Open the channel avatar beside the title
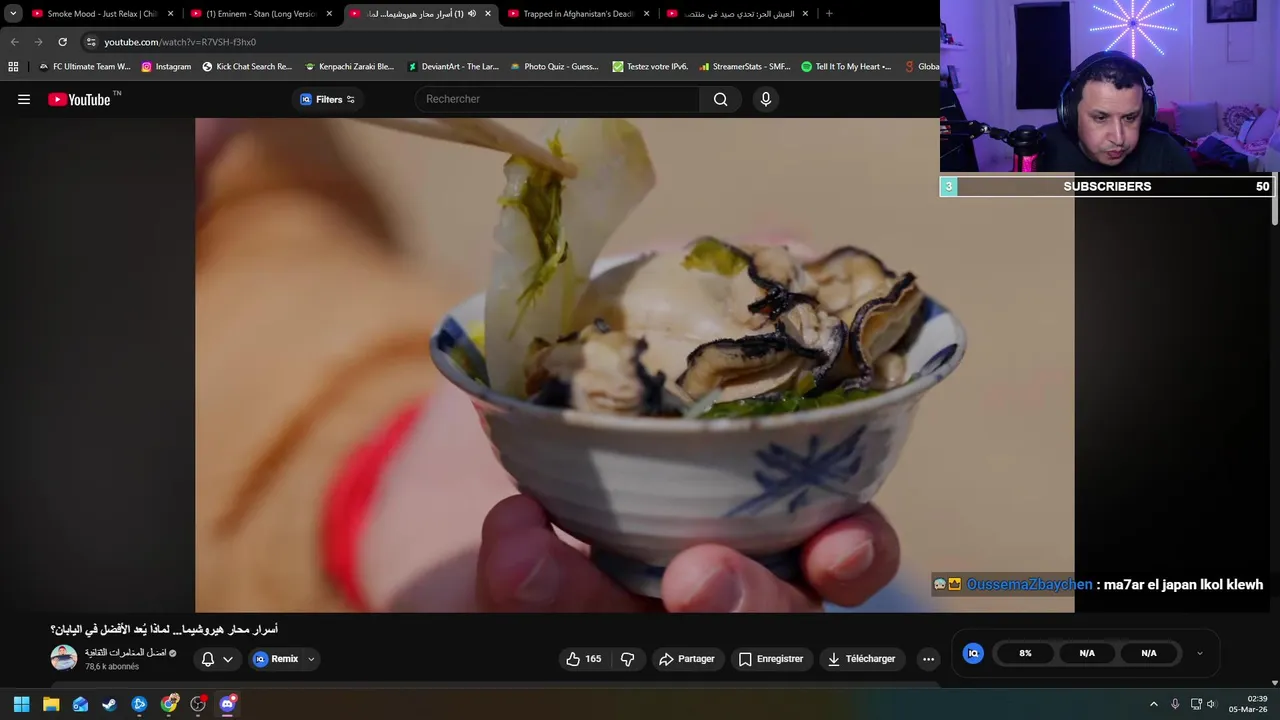The image size is (1280, 720). tap(64, 657)
